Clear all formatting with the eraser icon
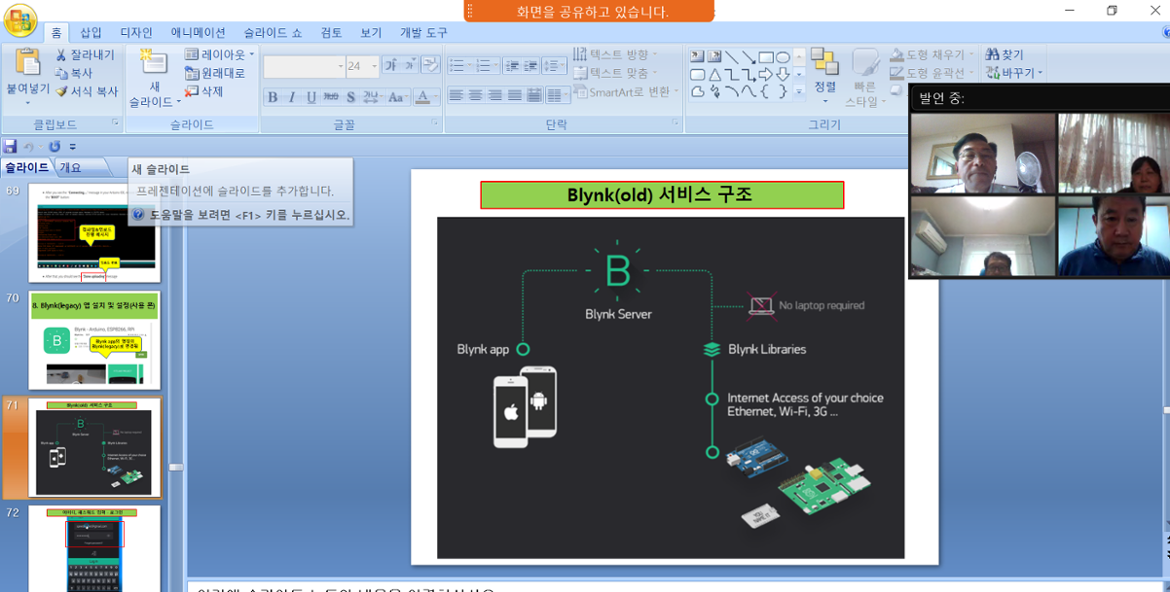The height and width of the screenshot is (592, 1170). 431,66
